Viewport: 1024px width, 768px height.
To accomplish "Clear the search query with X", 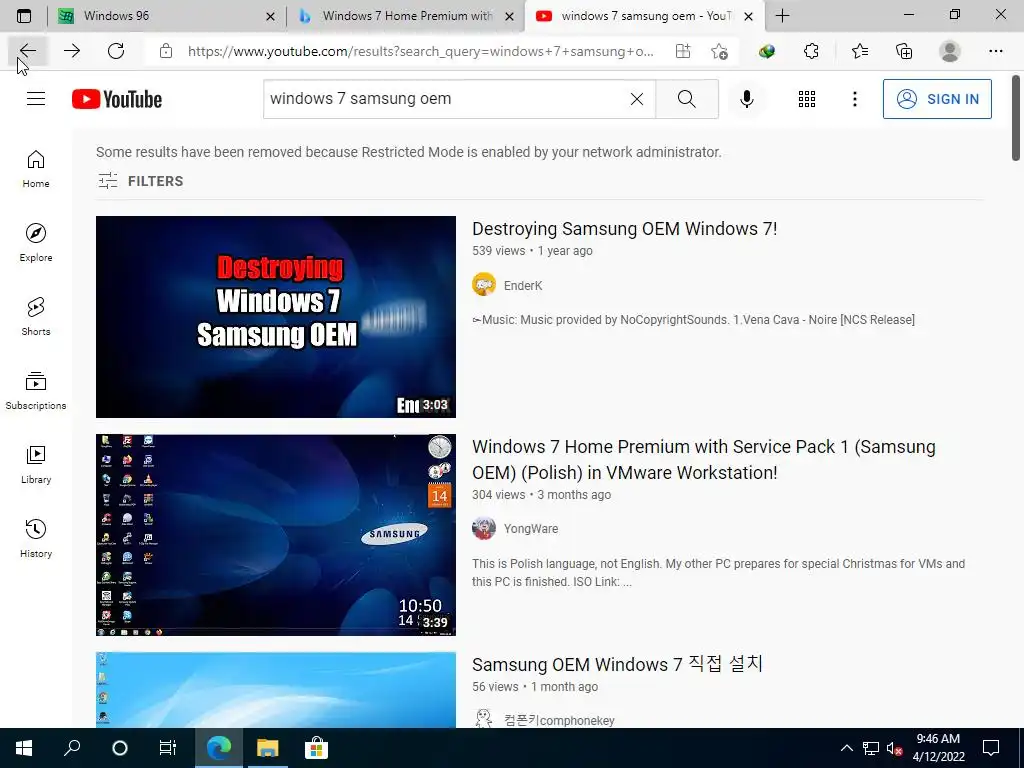I will click(637, 99).
